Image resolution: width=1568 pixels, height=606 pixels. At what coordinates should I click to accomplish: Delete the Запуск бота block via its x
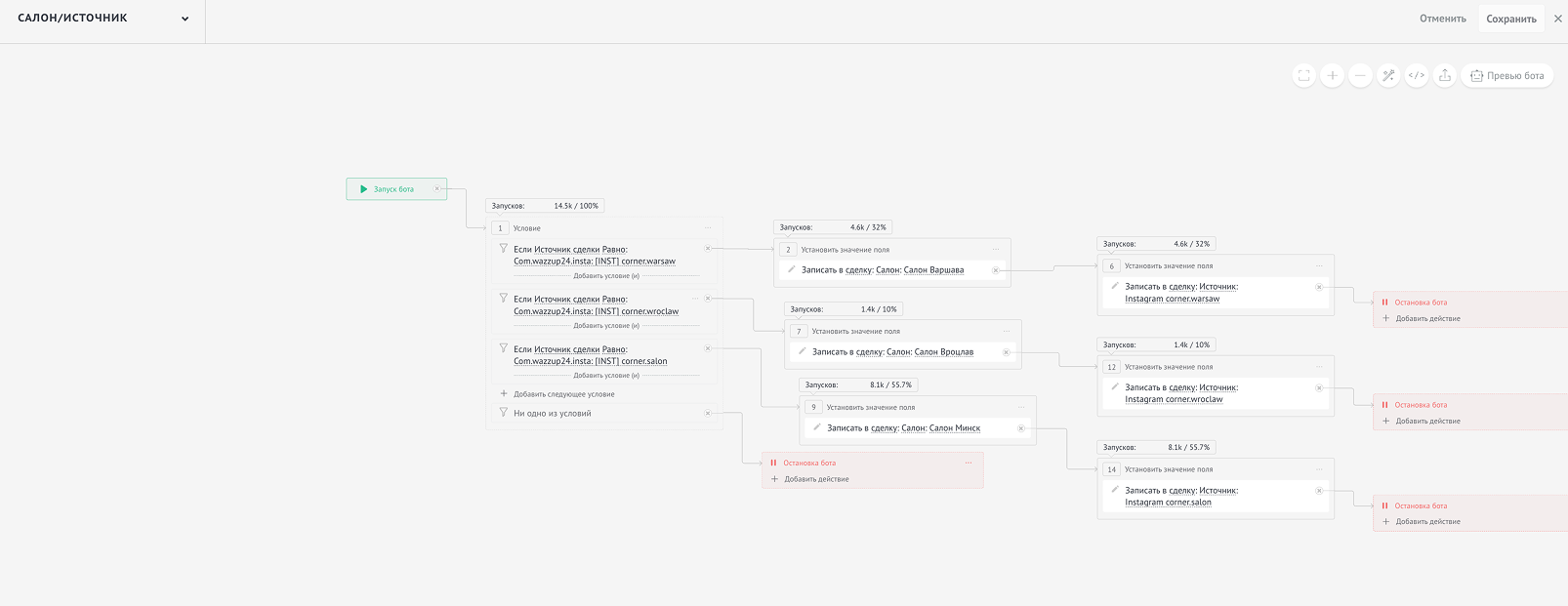[x=437, y=188]
